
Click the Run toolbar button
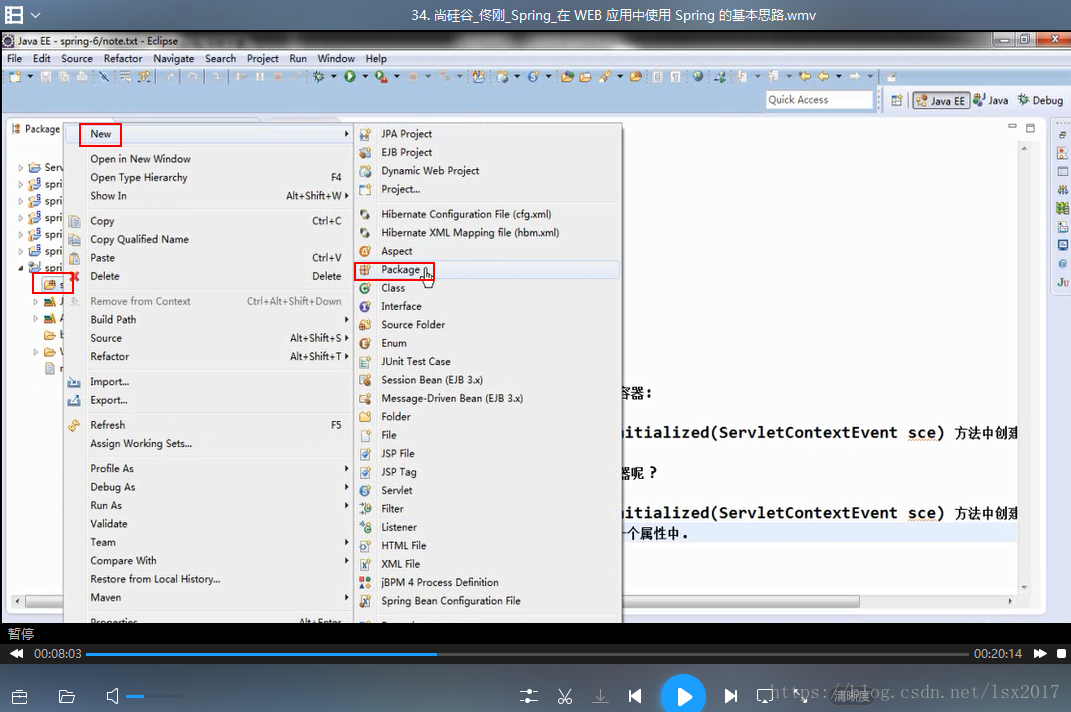click(x=350, y=77)
